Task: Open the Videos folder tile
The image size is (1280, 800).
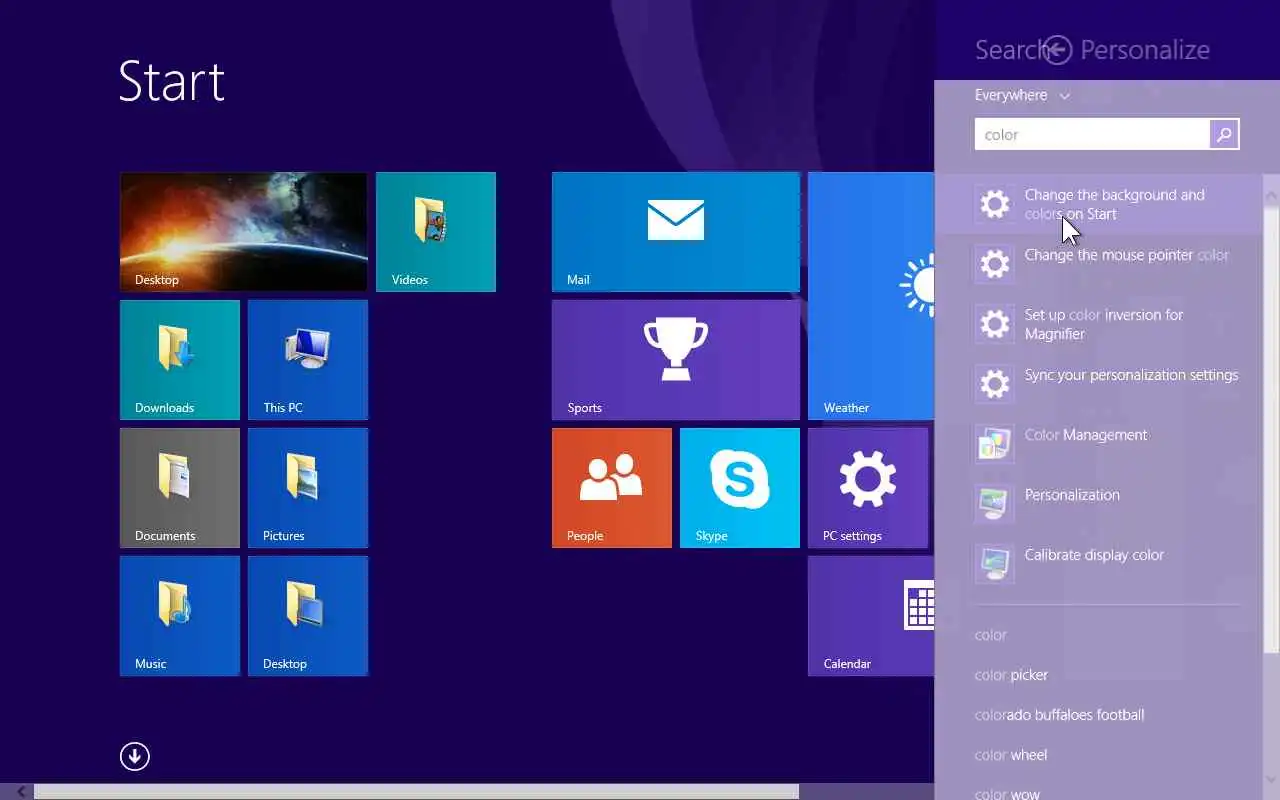Action: [x=436, y=232]
